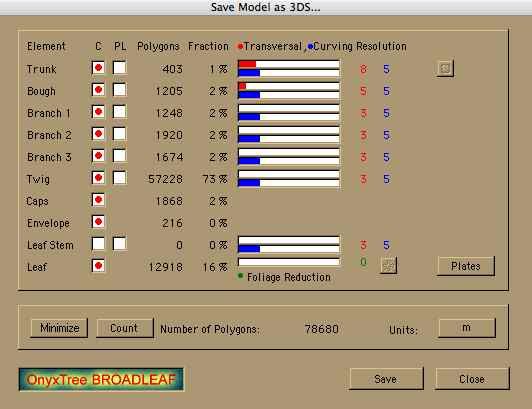Open the Plates button
The height and width of the screenshot is (409, 532).
[466, 266]
